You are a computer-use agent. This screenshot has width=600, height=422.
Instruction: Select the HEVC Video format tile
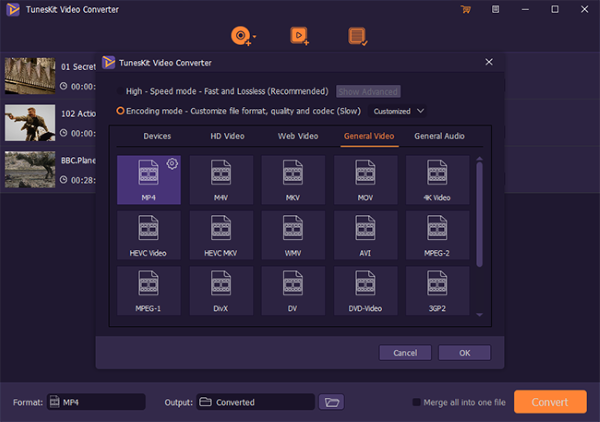pyautogui.click(x=148, y=235)
